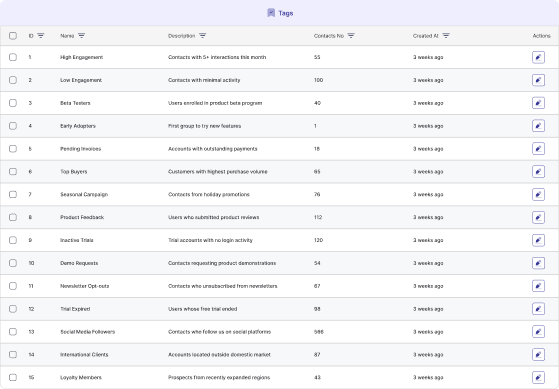Edit the Pending Invoices tag

[x=538, y=149]
